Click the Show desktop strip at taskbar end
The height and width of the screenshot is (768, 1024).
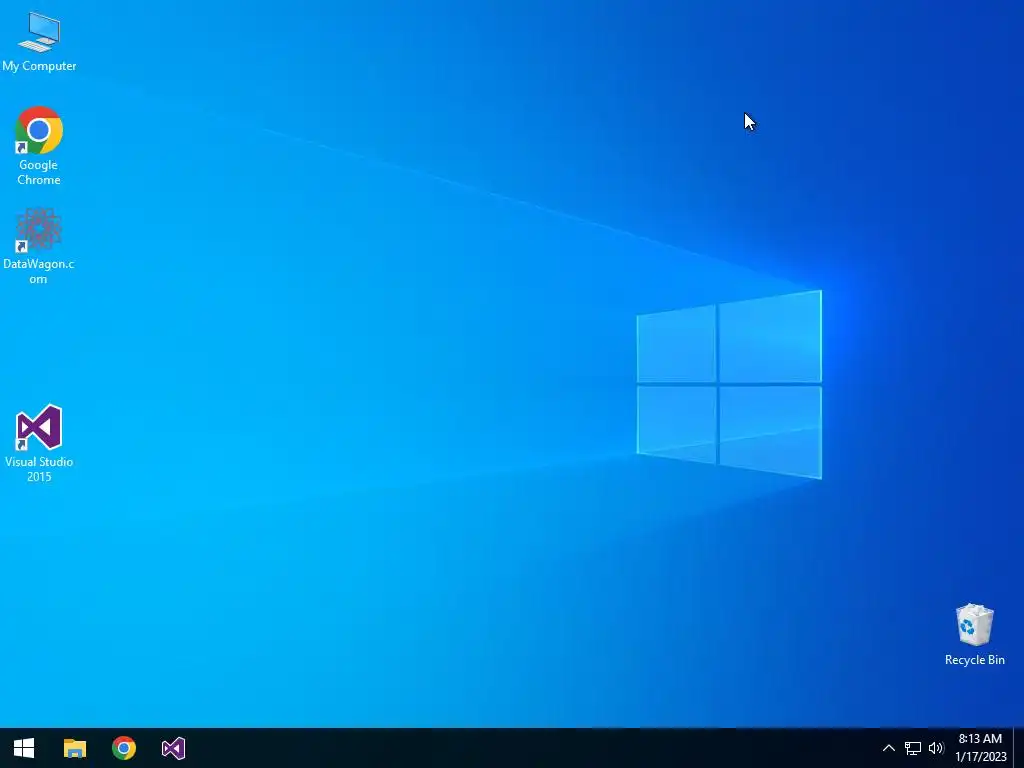[1018, 748]
